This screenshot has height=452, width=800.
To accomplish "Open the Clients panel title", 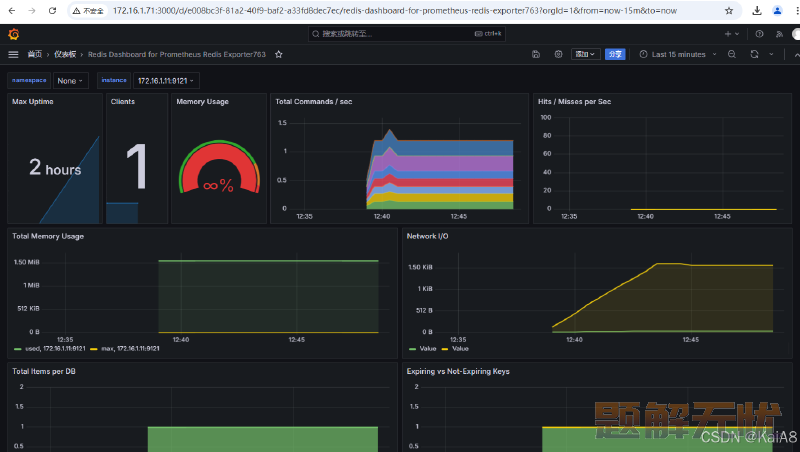I will [123, 102].
